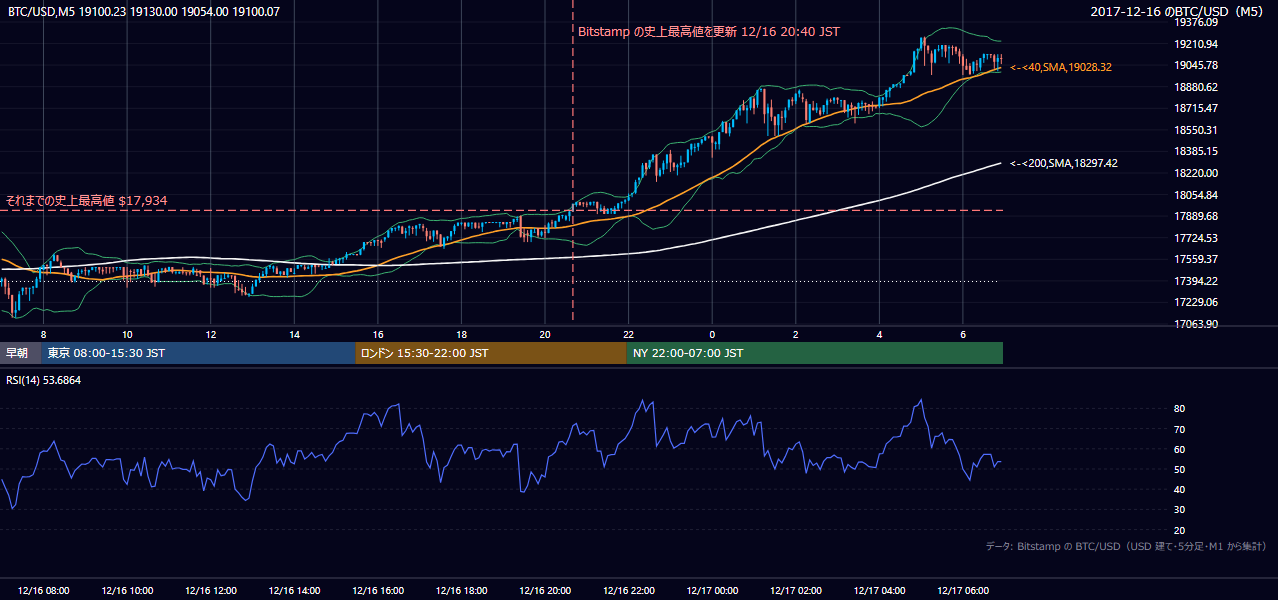Click the '12/16 18:00' time axis label
This screenshot has width=1278, height=600.
(462, 591)
